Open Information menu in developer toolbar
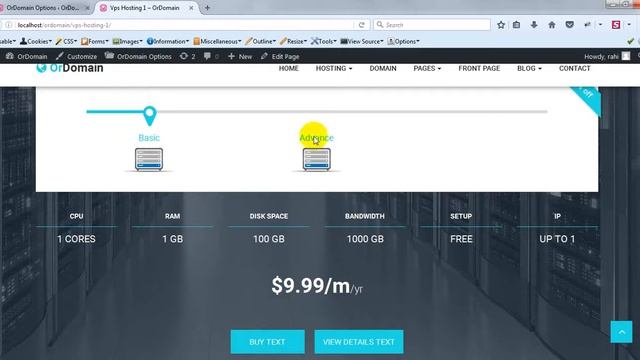Screen dimensions: 640x360 click(x=168, y=41)
